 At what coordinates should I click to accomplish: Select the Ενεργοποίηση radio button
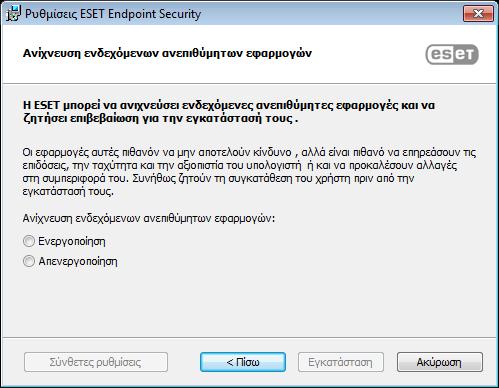coord(29,241)
